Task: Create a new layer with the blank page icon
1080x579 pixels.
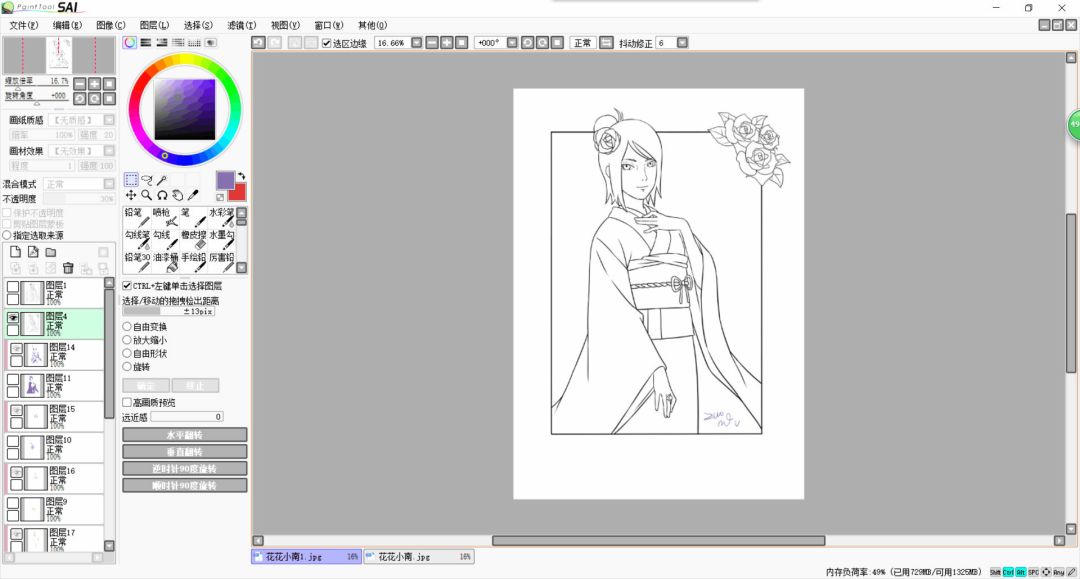Action: pos(15,252)
